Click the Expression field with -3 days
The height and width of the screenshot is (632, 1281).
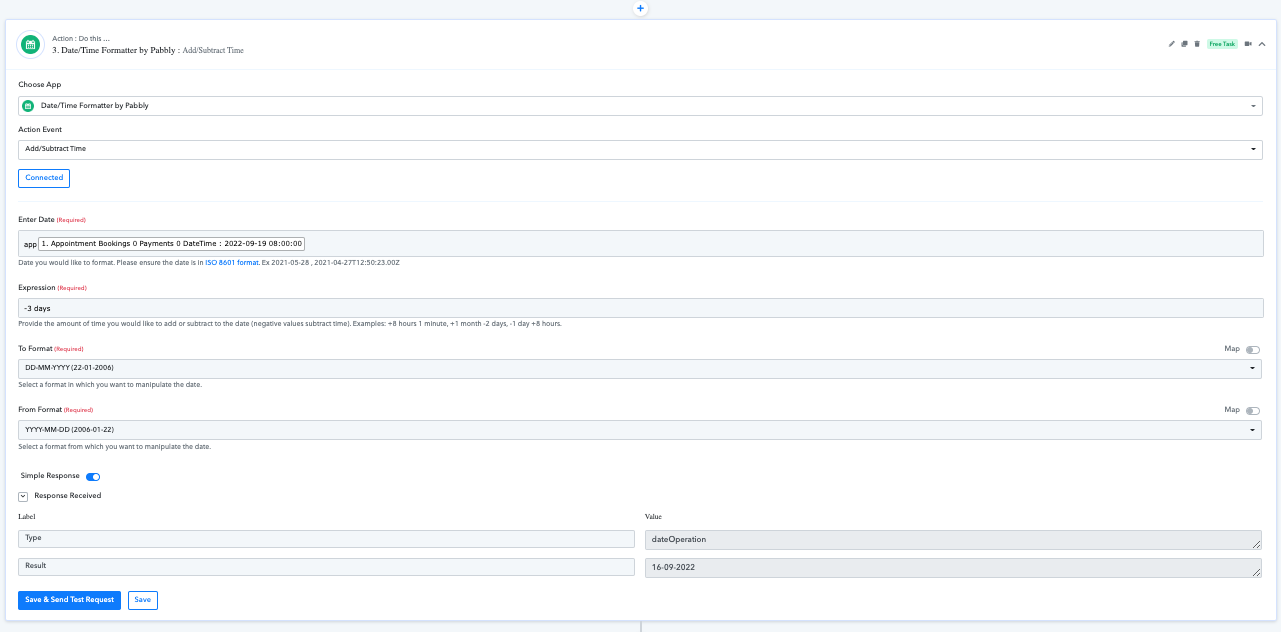640,308
